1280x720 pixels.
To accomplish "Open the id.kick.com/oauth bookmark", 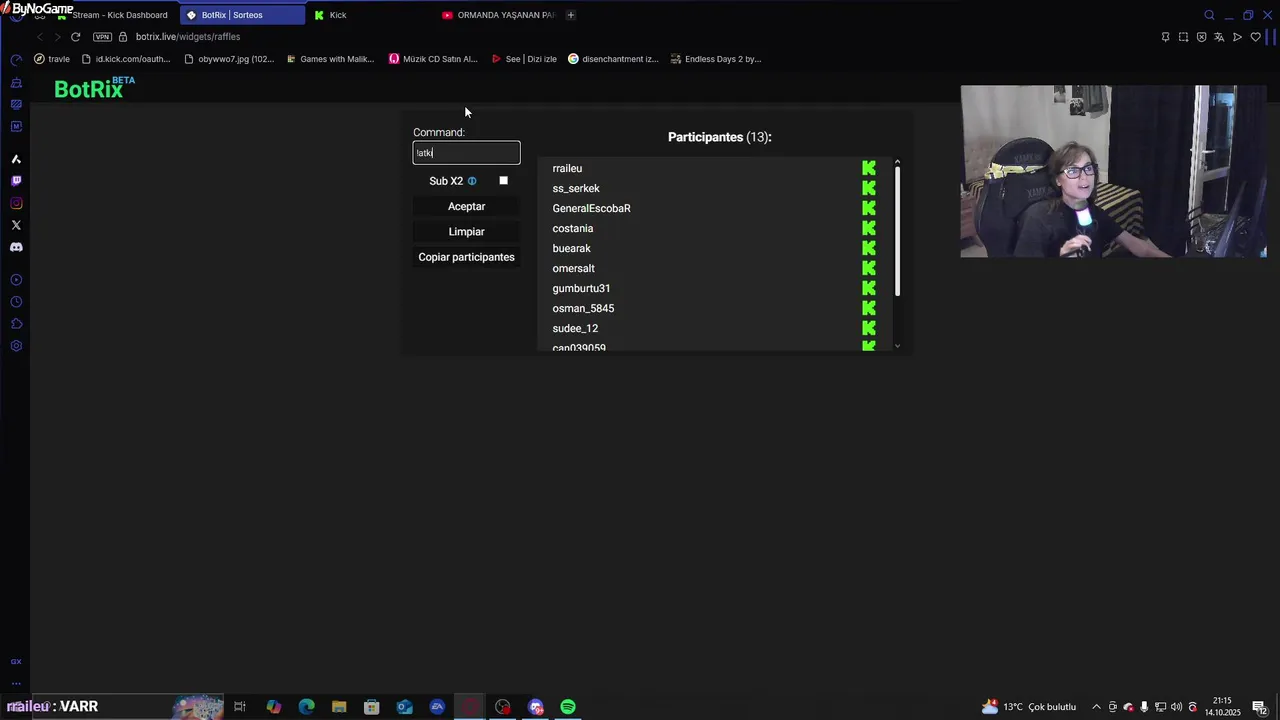I will pyautogui.click(x=126, y=59).
